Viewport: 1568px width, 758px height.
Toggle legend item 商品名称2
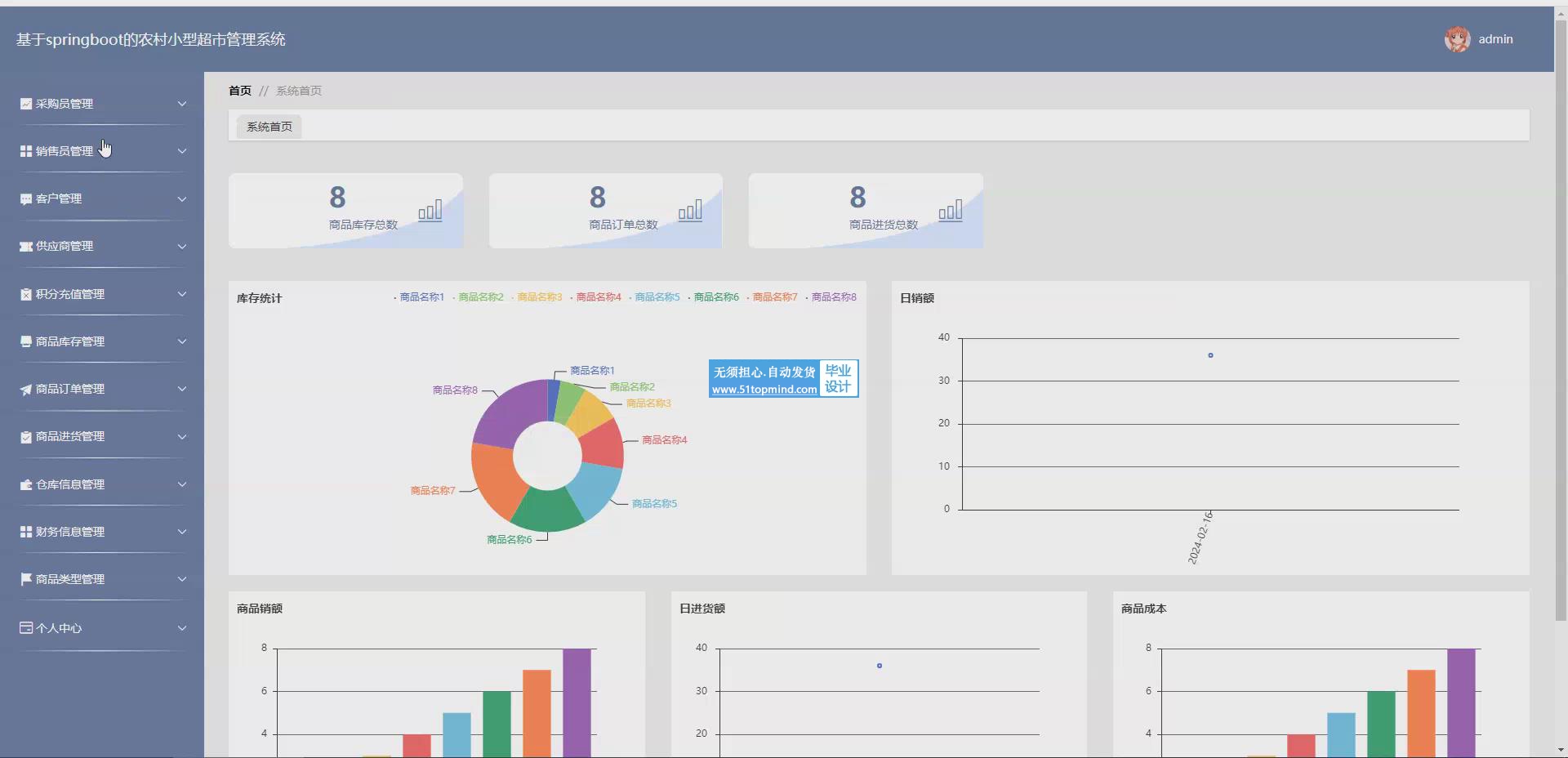click(479, 297)
